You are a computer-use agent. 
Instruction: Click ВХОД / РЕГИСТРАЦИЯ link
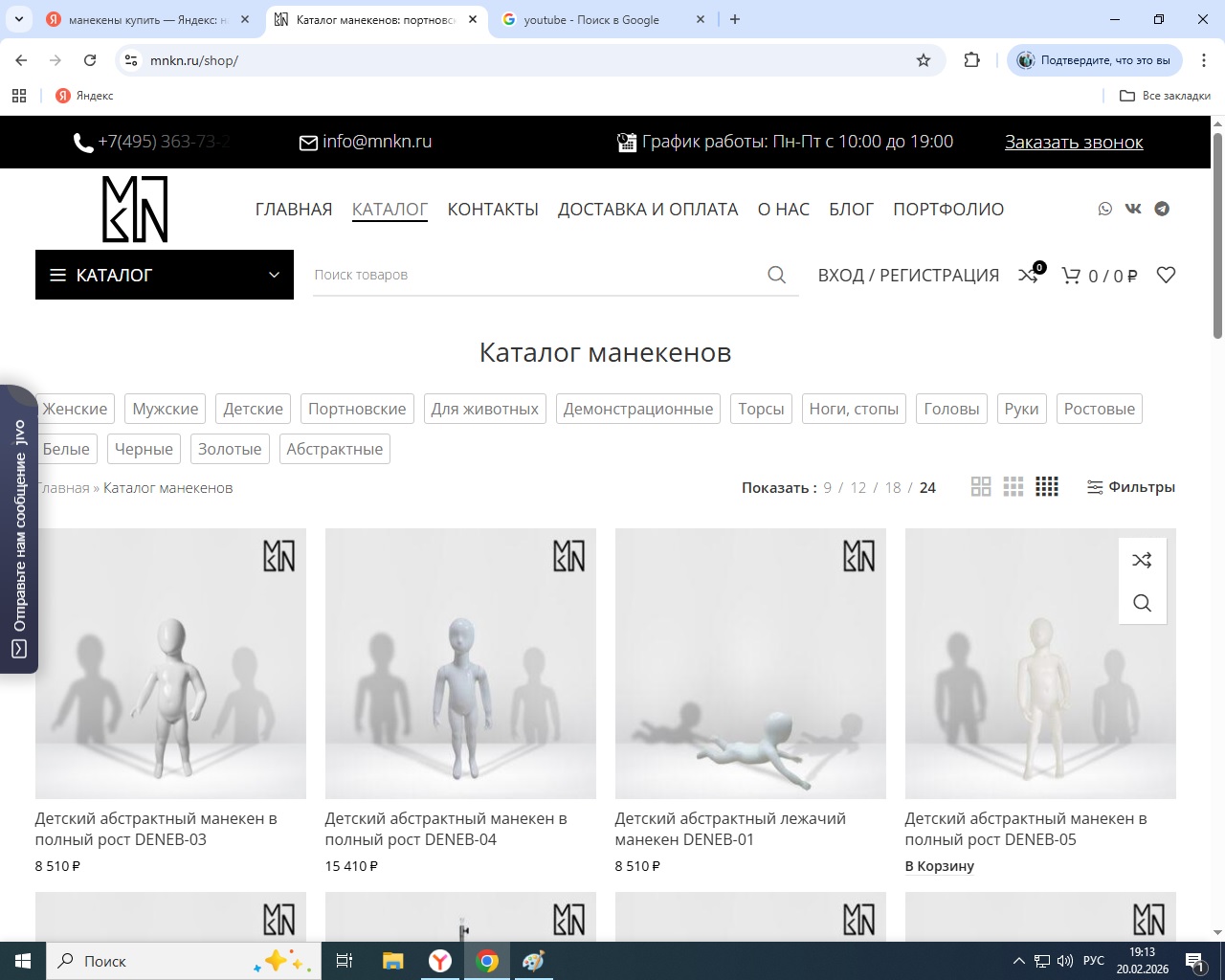(908, 275)
